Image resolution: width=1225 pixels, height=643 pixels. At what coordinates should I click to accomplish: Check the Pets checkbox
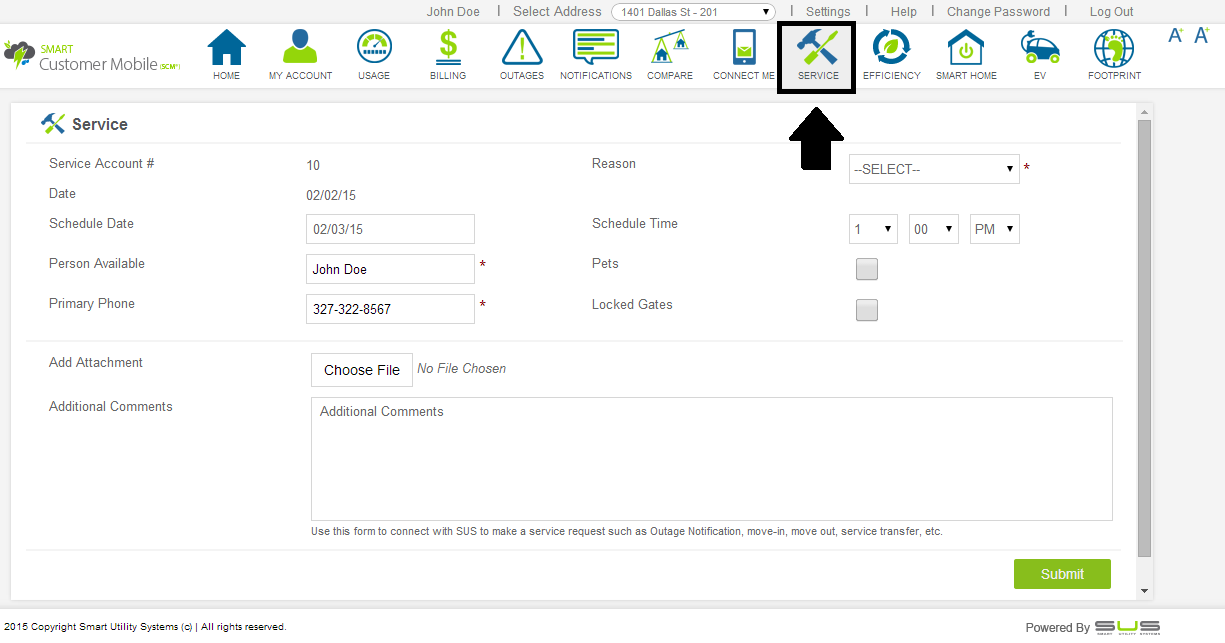coord(867,269)
